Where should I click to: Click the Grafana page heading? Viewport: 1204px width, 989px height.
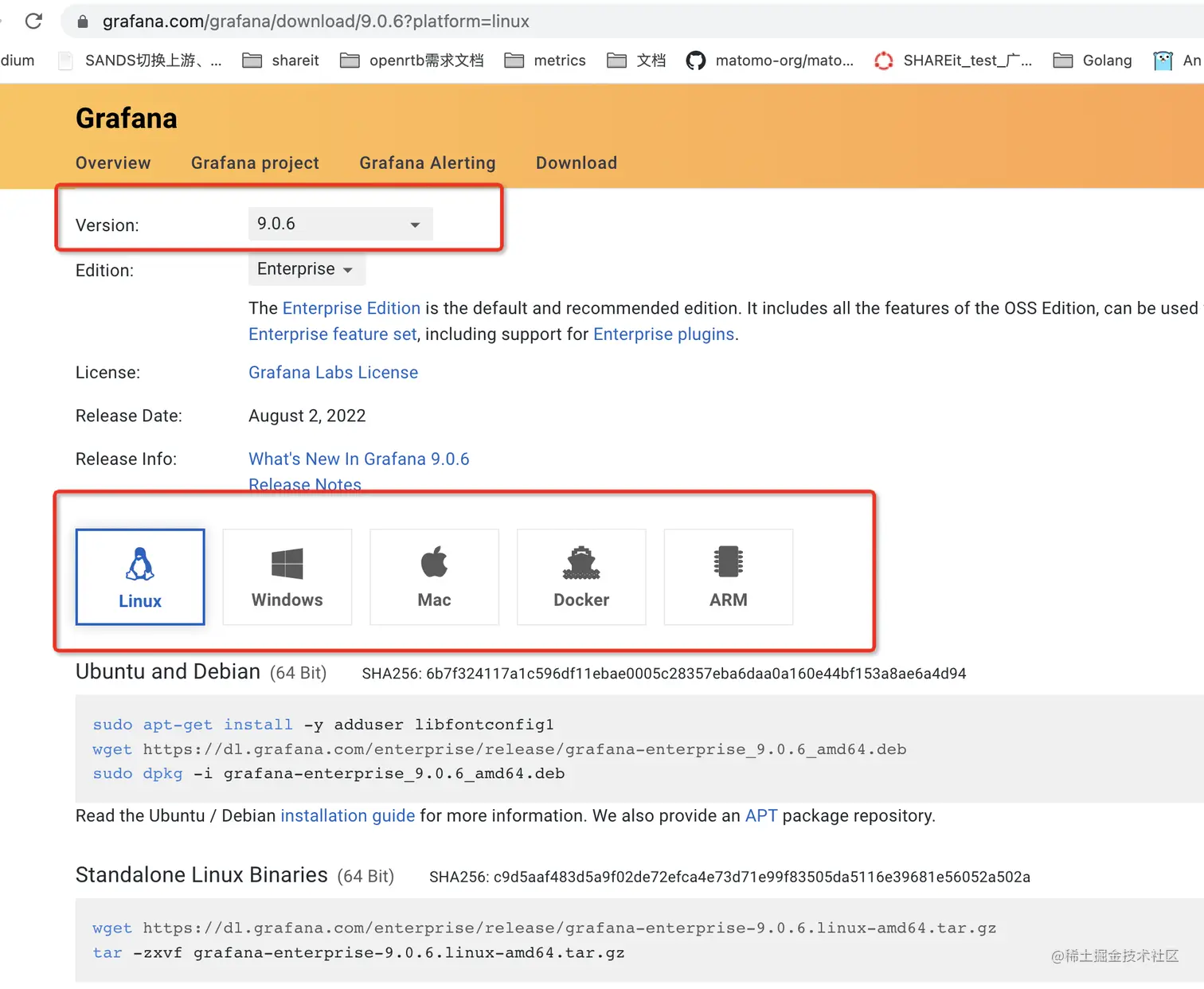[x=127, y=119]
